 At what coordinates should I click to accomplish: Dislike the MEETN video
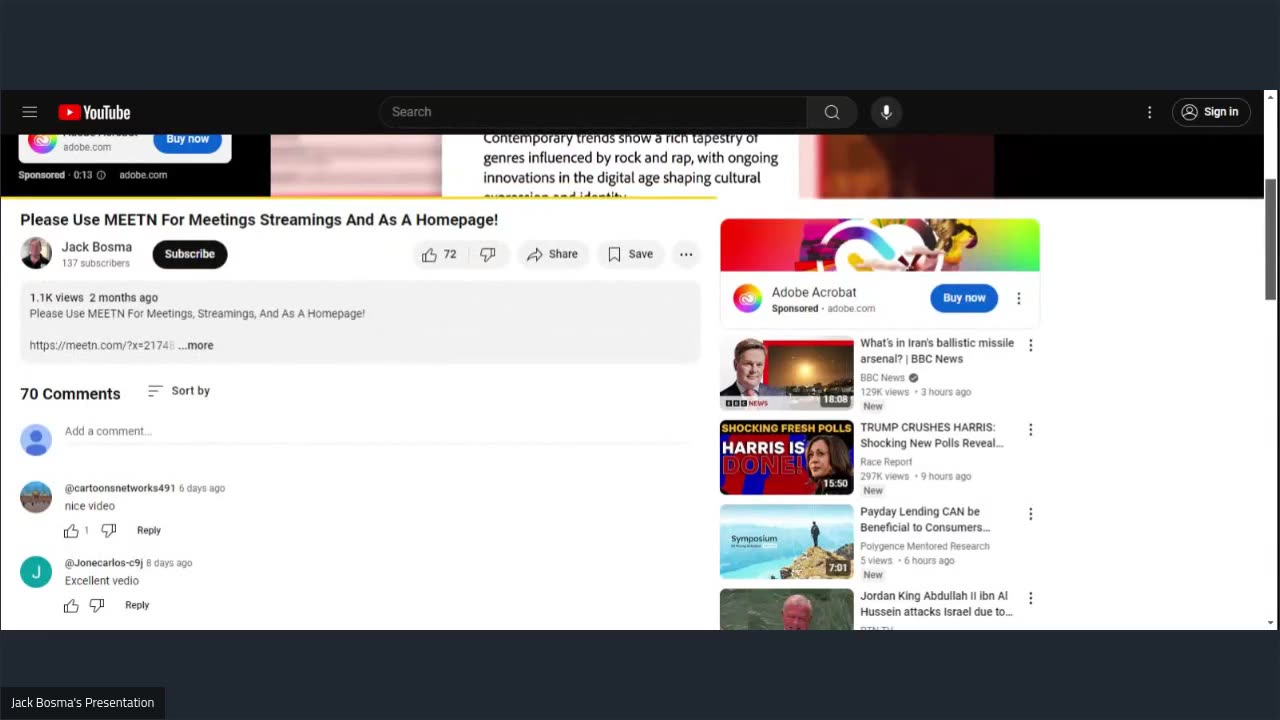click(x=488, y=254)
